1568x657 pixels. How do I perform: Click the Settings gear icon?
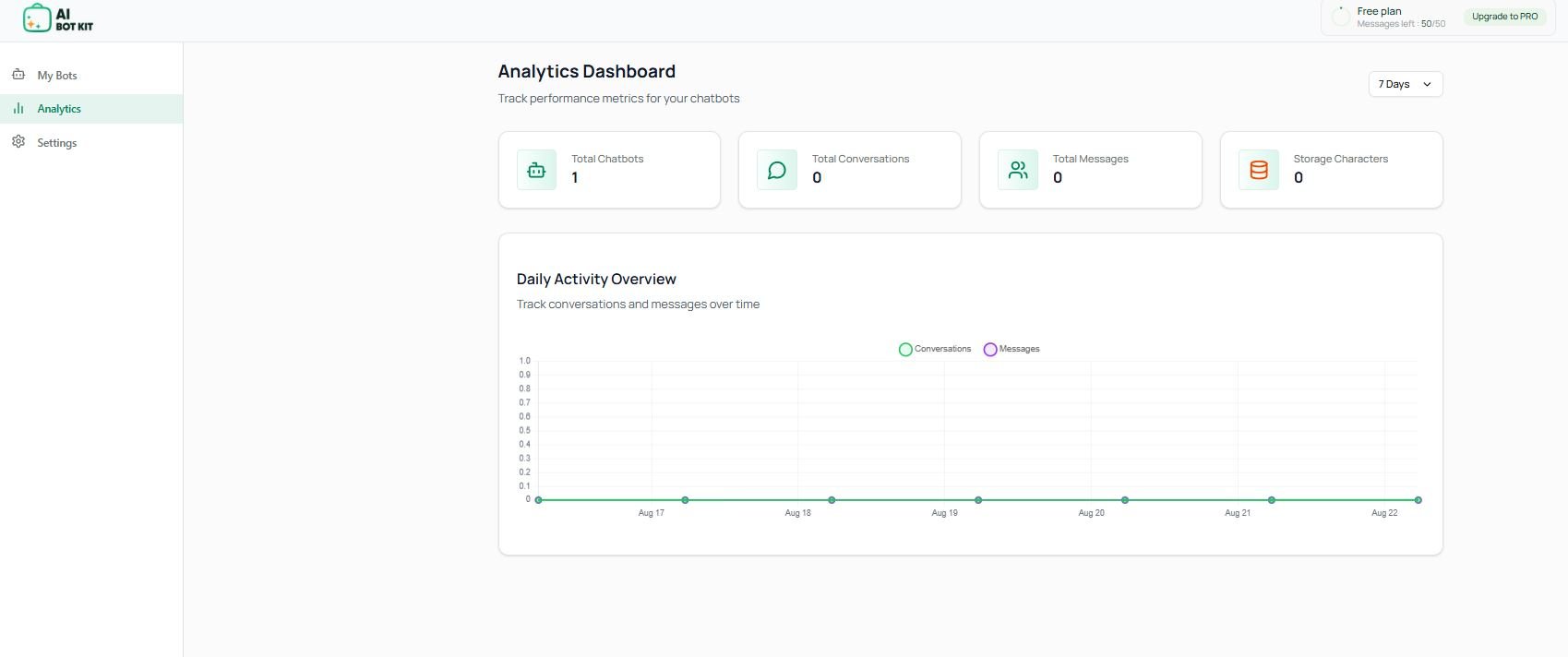click(x=18, y=142)
